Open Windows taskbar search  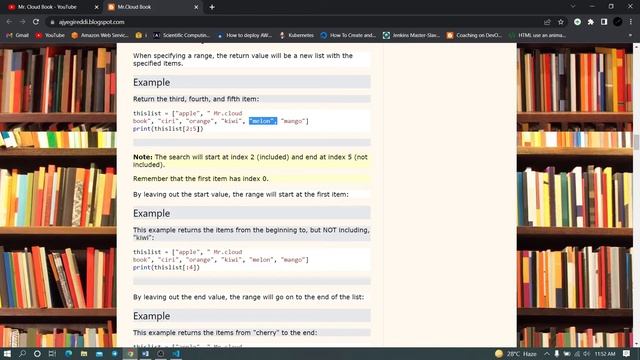click(22, 353)
